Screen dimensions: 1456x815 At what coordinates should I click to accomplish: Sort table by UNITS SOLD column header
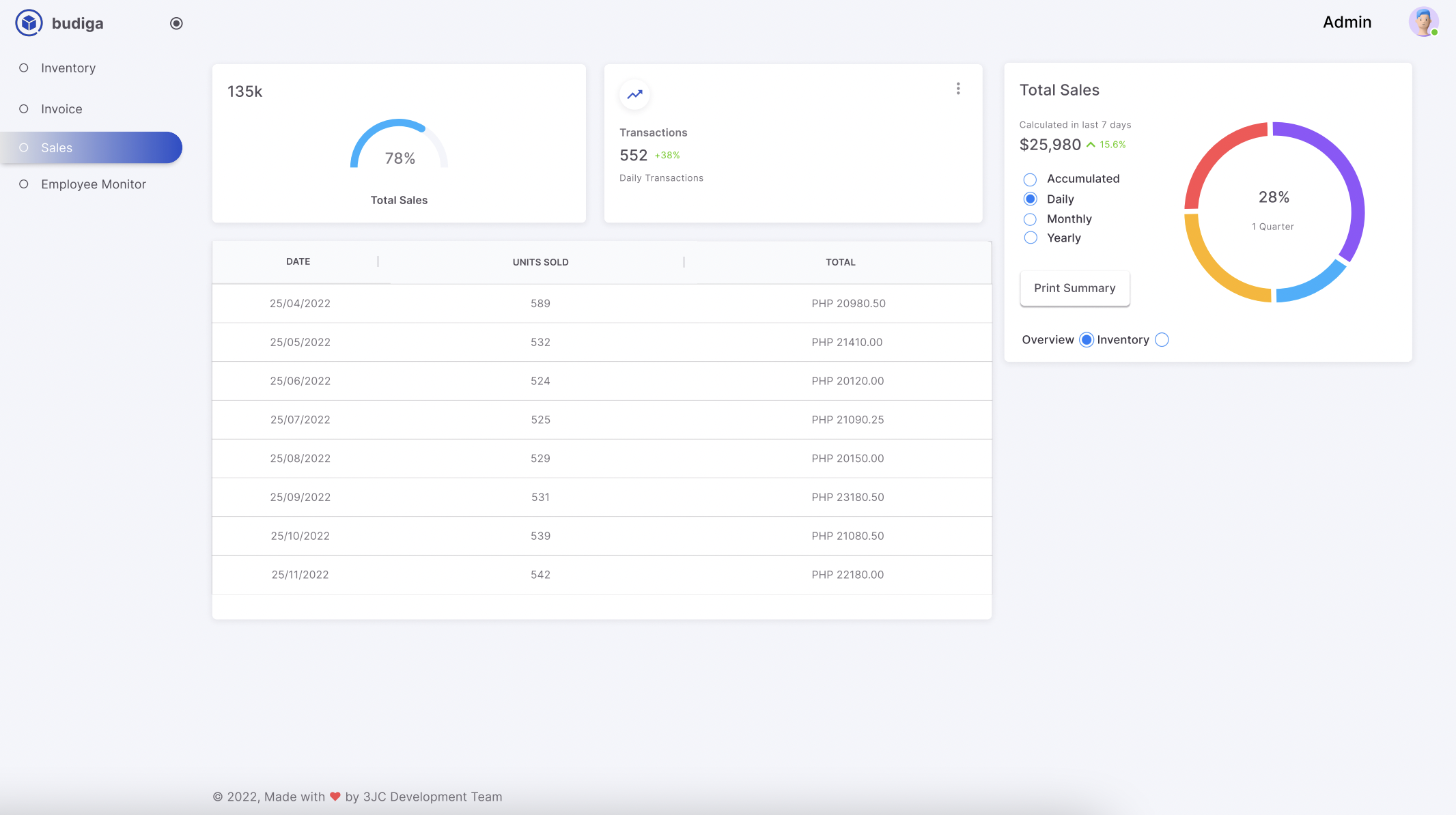[540, 262]
